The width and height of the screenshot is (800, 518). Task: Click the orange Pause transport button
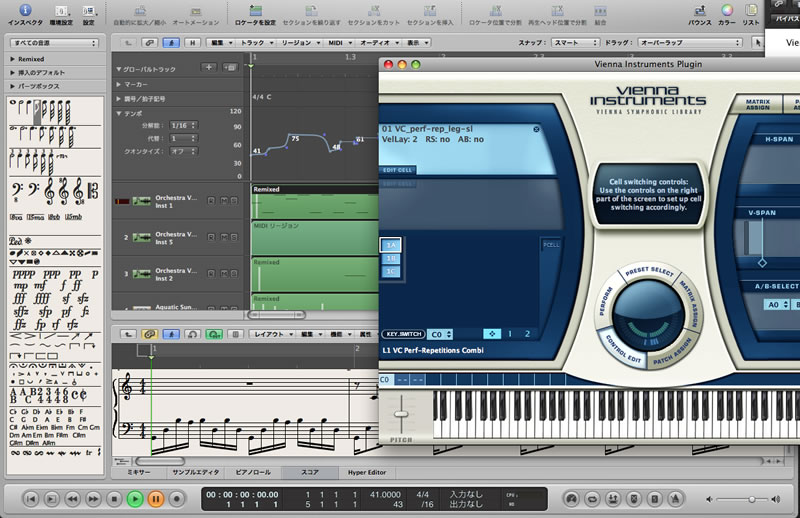pos(156,498)
